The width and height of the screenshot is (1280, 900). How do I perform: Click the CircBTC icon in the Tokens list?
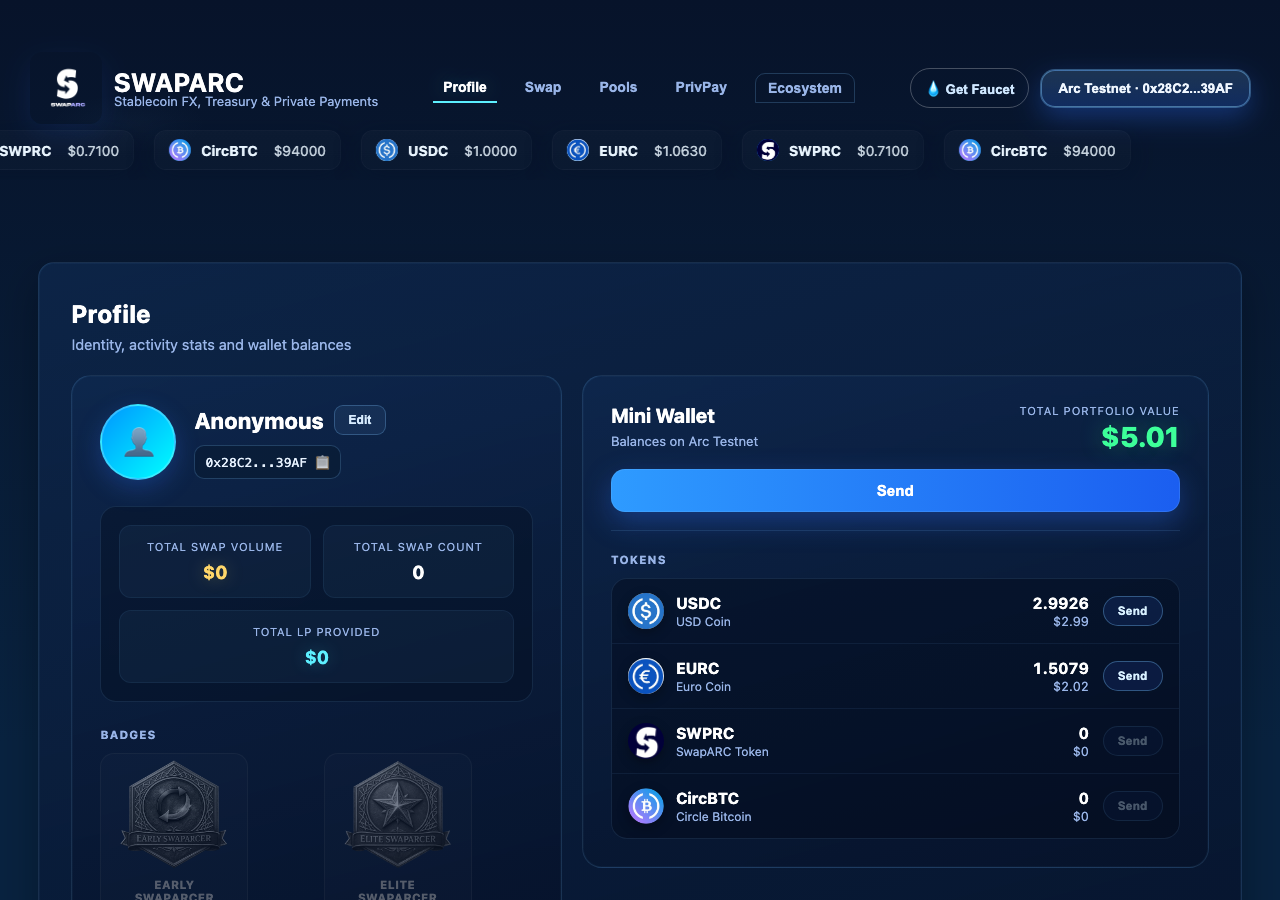646,806
